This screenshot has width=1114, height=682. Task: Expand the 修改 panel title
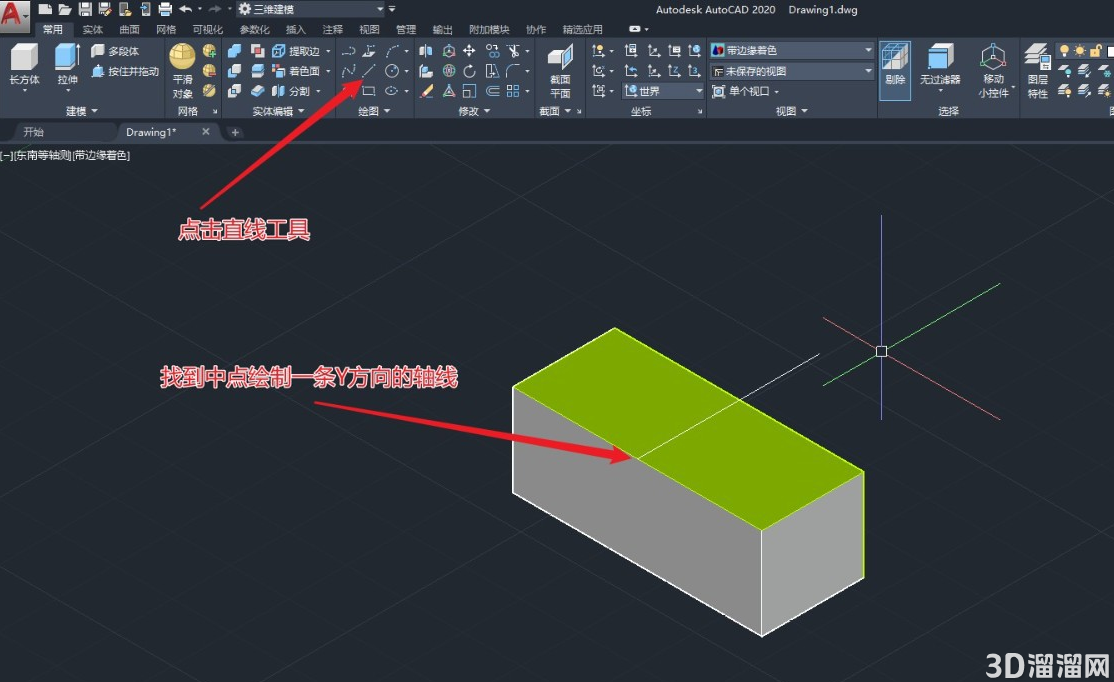click(474, 111)
